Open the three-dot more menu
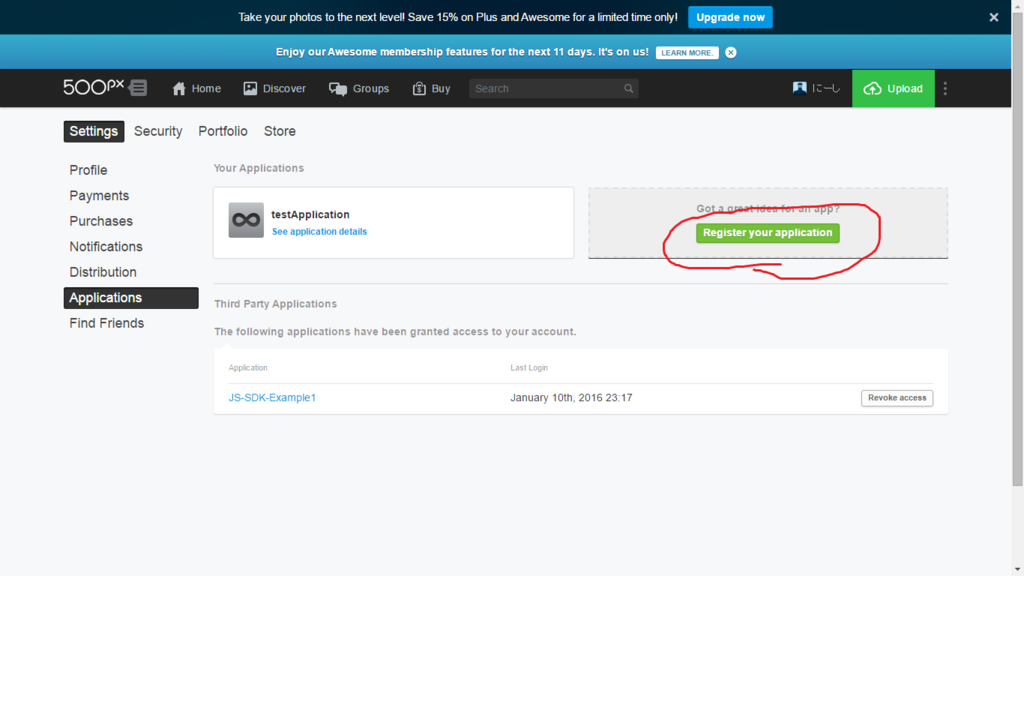The height and width of the screenshot is (705, 1024). [x=945, y=88]
